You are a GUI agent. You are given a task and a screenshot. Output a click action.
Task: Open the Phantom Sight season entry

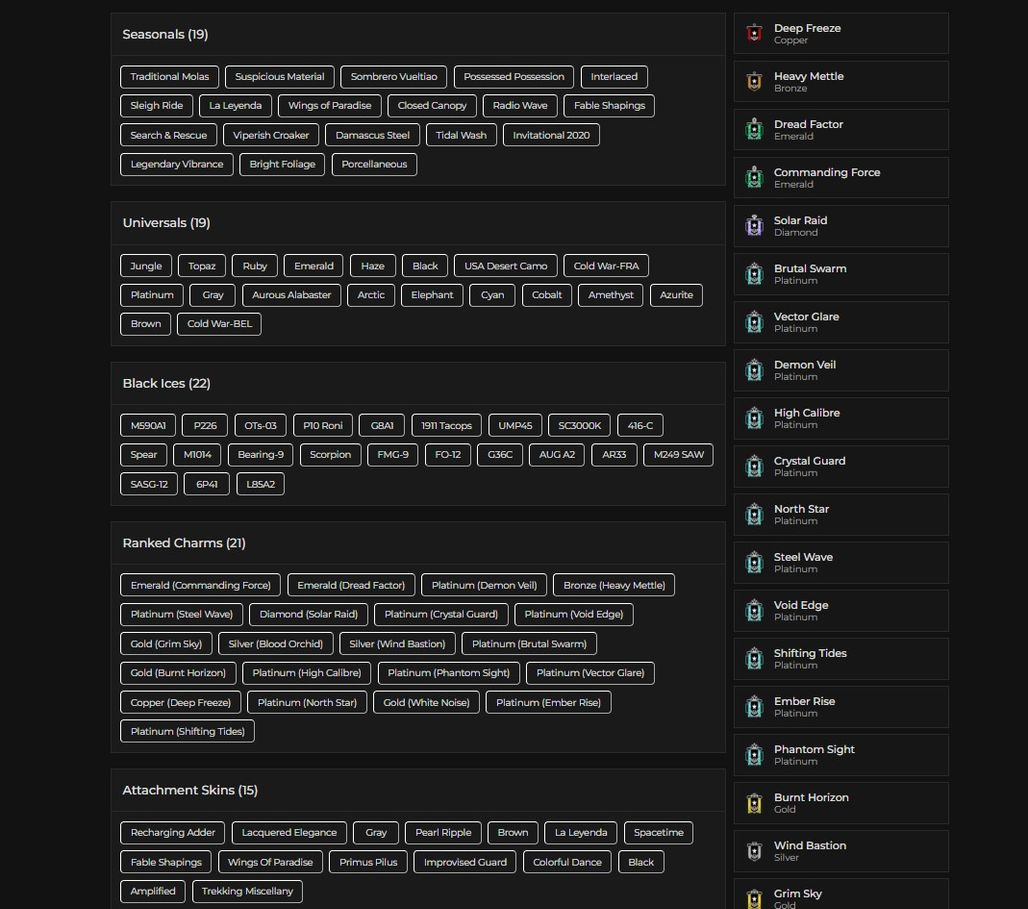pos(841,754)
